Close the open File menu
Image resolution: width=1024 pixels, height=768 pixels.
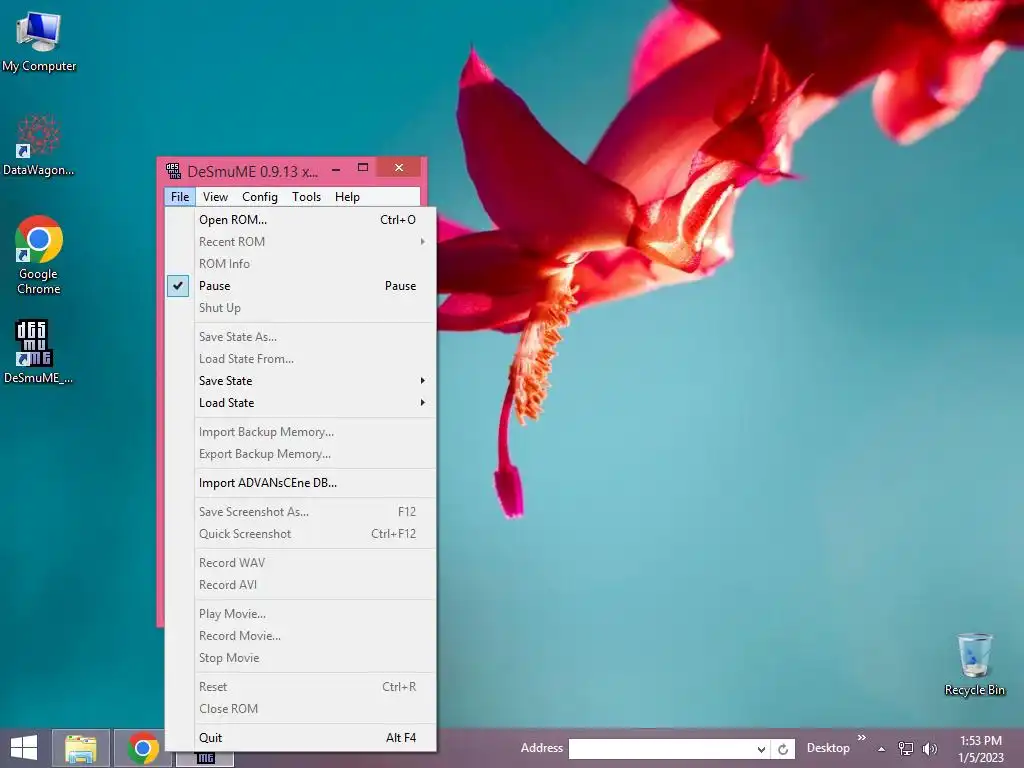point(180,197)
